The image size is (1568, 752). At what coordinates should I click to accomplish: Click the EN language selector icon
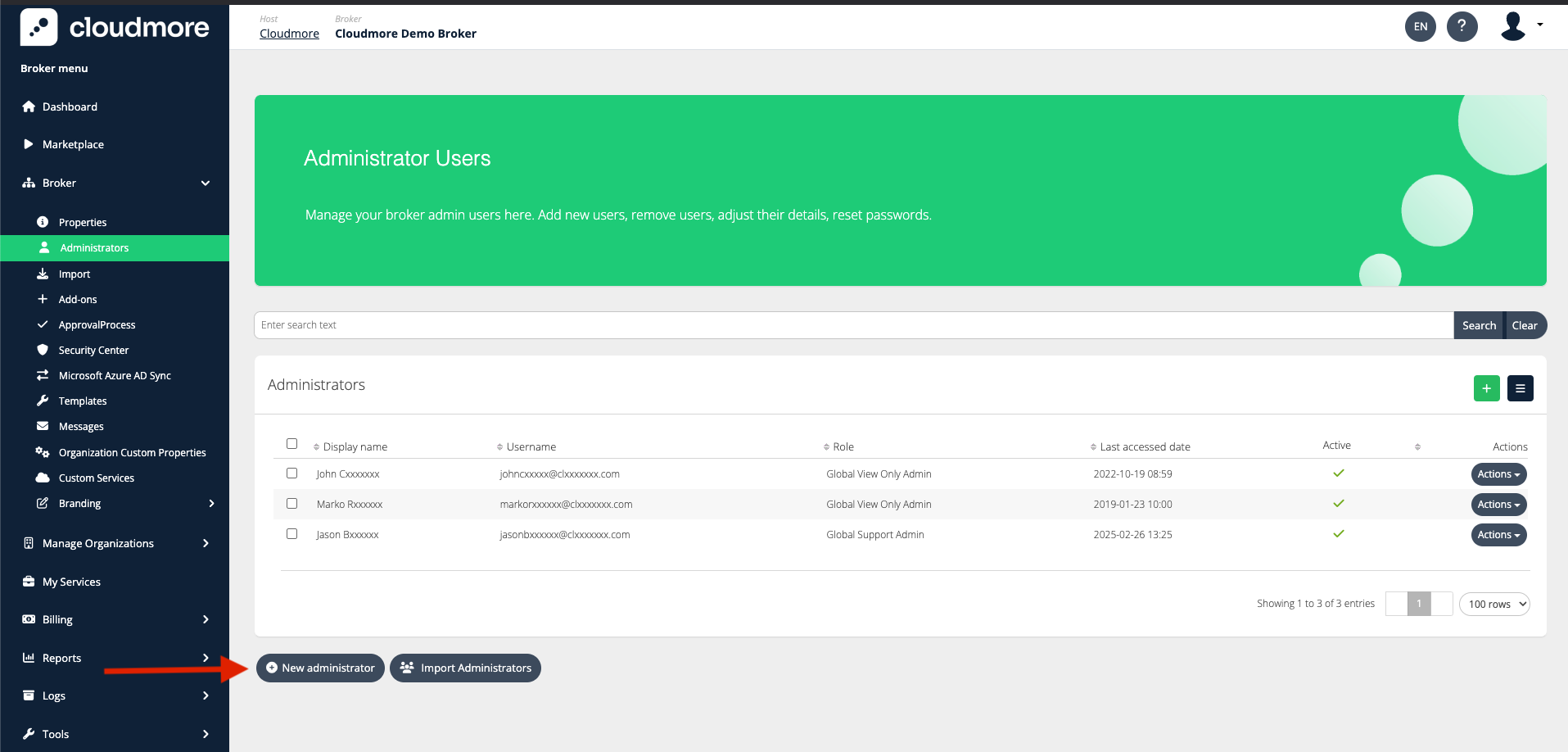point(1421,26)
